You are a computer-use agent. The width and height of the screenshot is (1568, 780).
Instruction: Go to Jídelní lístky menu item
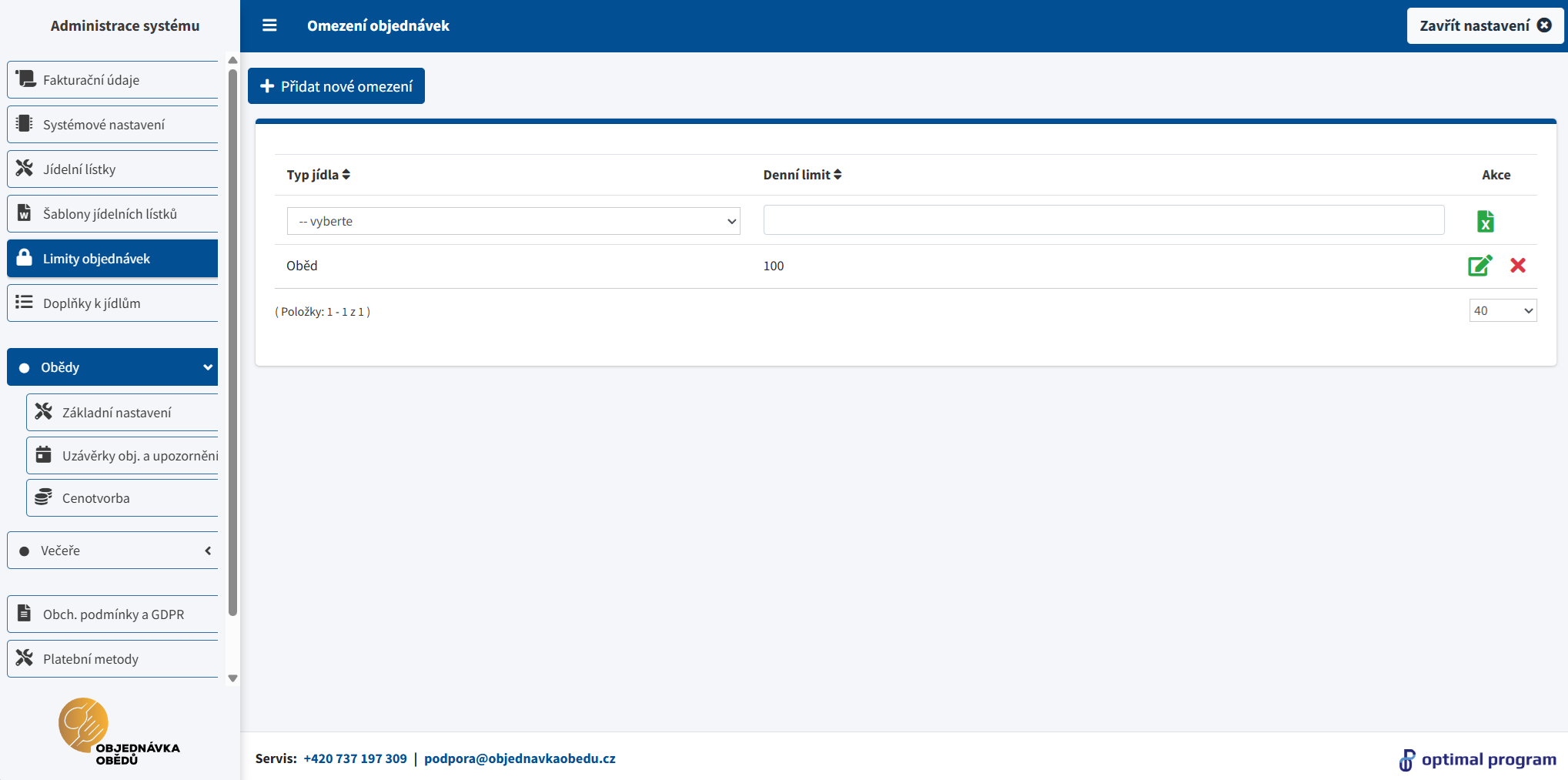[x=113, y=169]
